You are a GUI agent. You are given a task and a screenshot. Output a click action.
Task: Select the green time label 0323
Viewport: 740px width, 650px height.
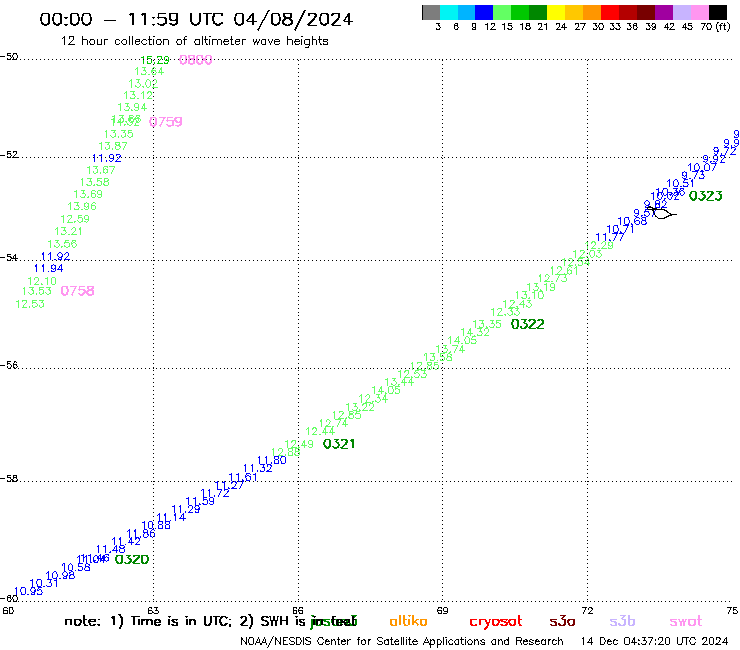(x=706, y=196)
